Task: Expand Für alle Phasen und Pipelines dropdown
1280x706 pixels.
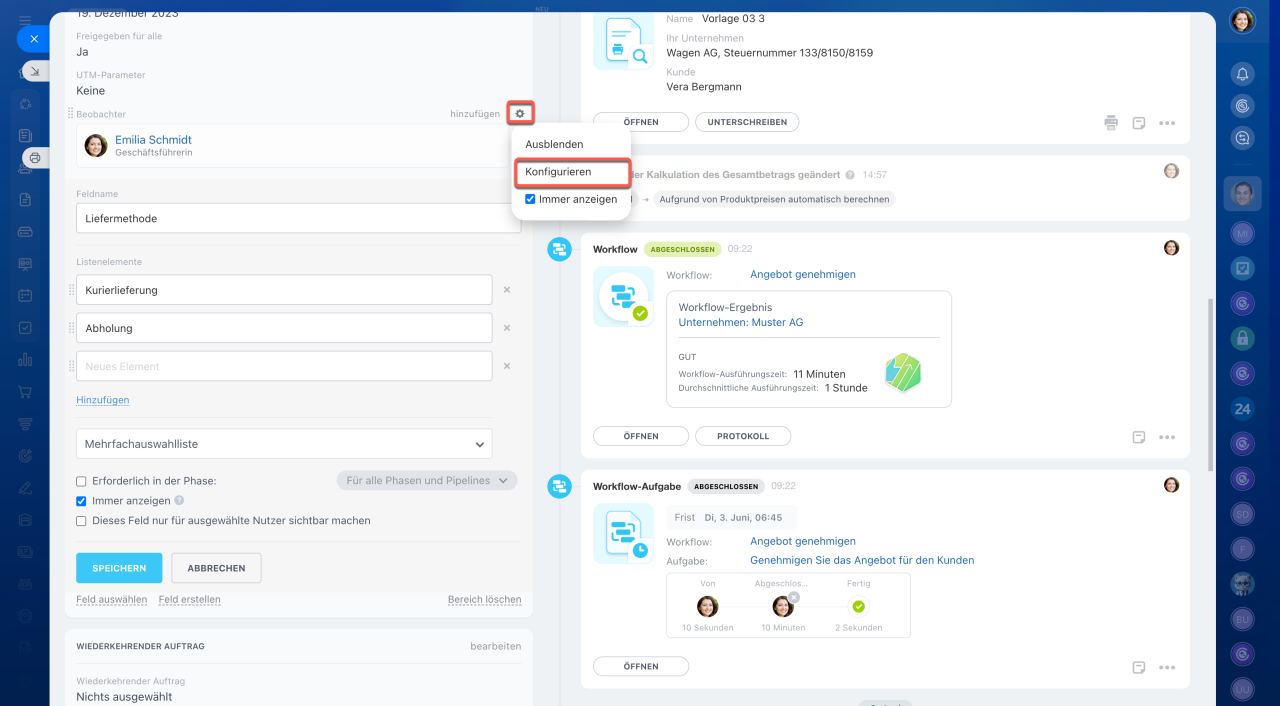Action: click(427, 481)
